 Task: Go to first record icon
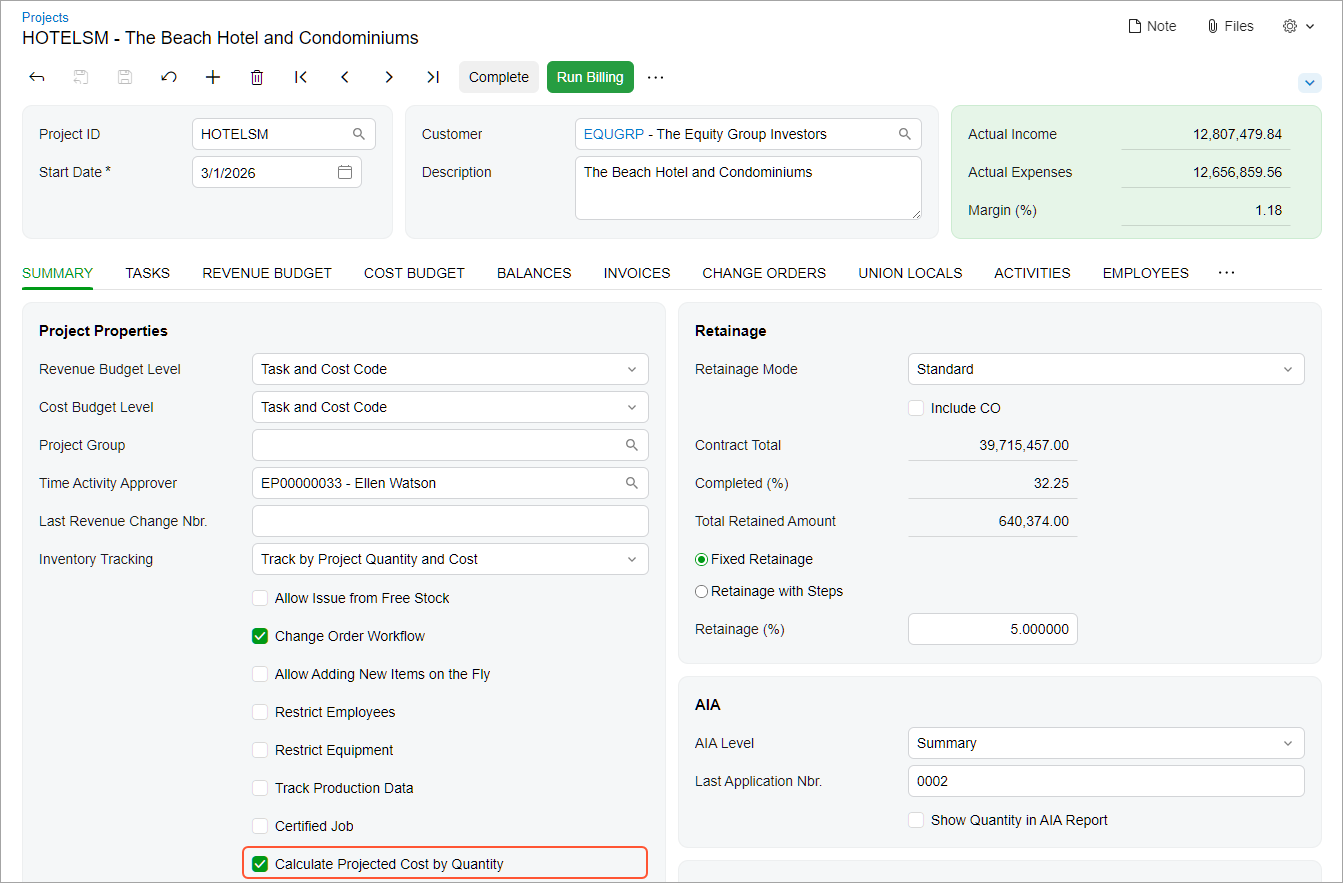301,77
